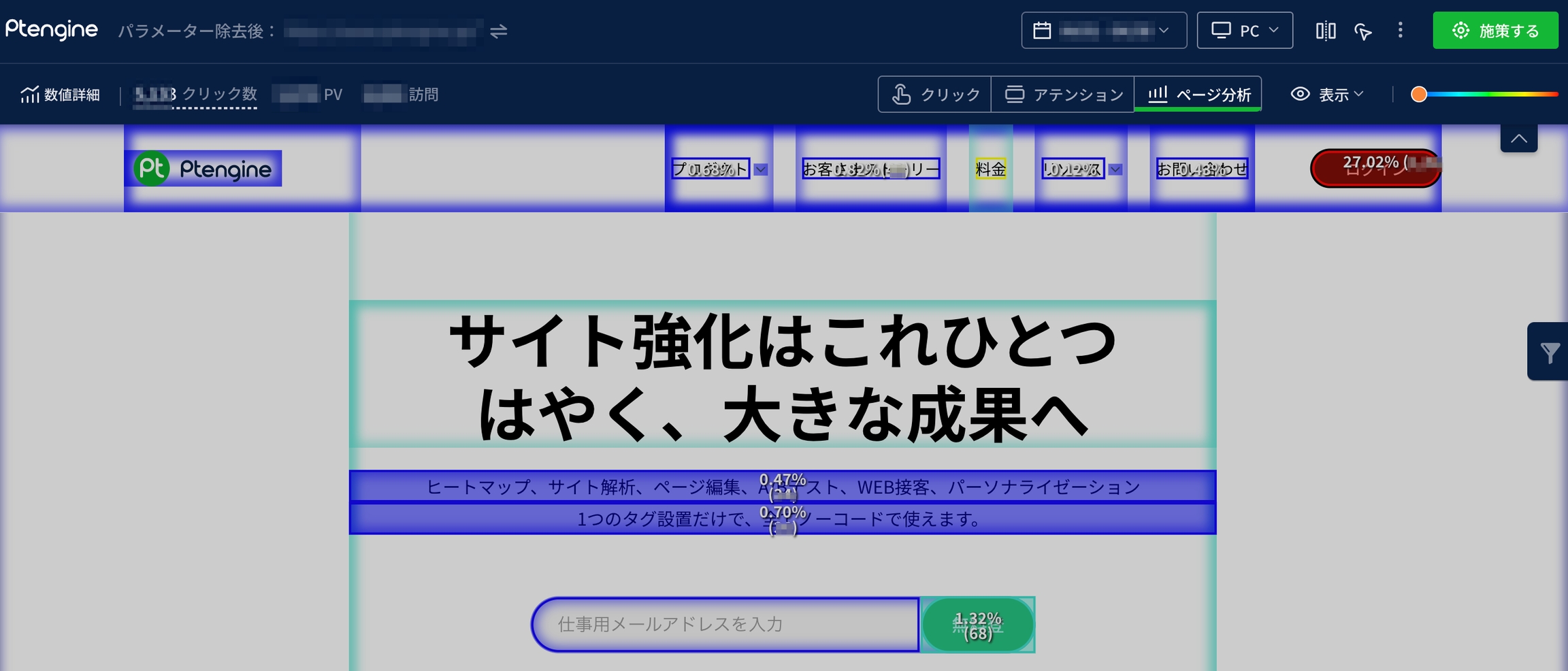
Task: Collapse the panel with up chevron
Action: pos(1518,139)
